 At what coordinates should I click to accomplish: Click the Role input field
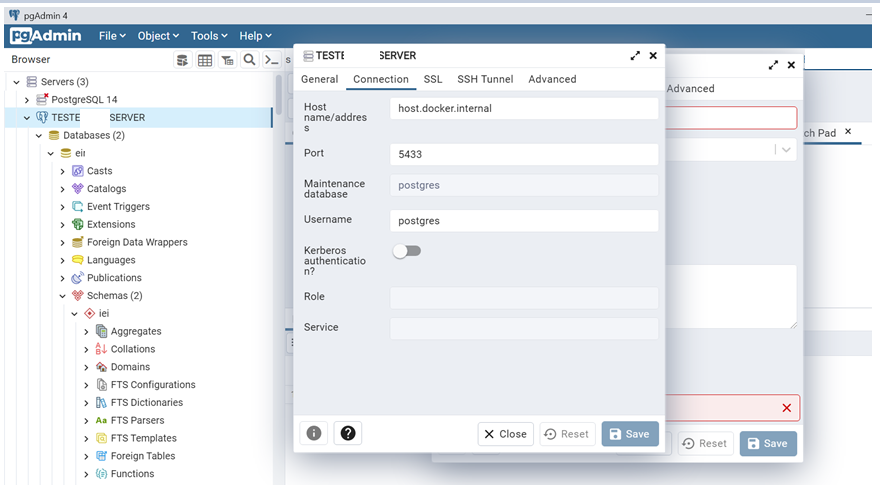(524, 298)
